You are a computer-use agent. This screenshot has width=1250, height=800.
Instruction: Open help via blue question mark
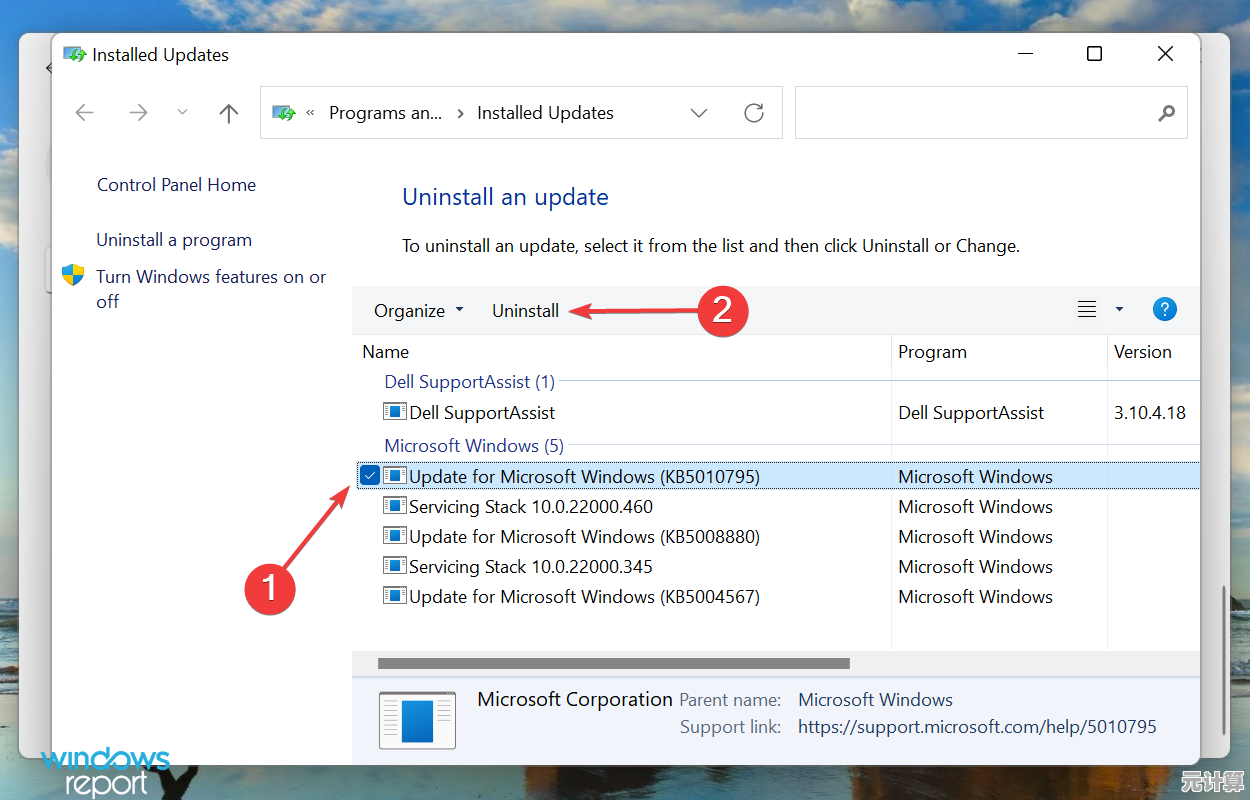point(1164,310)
